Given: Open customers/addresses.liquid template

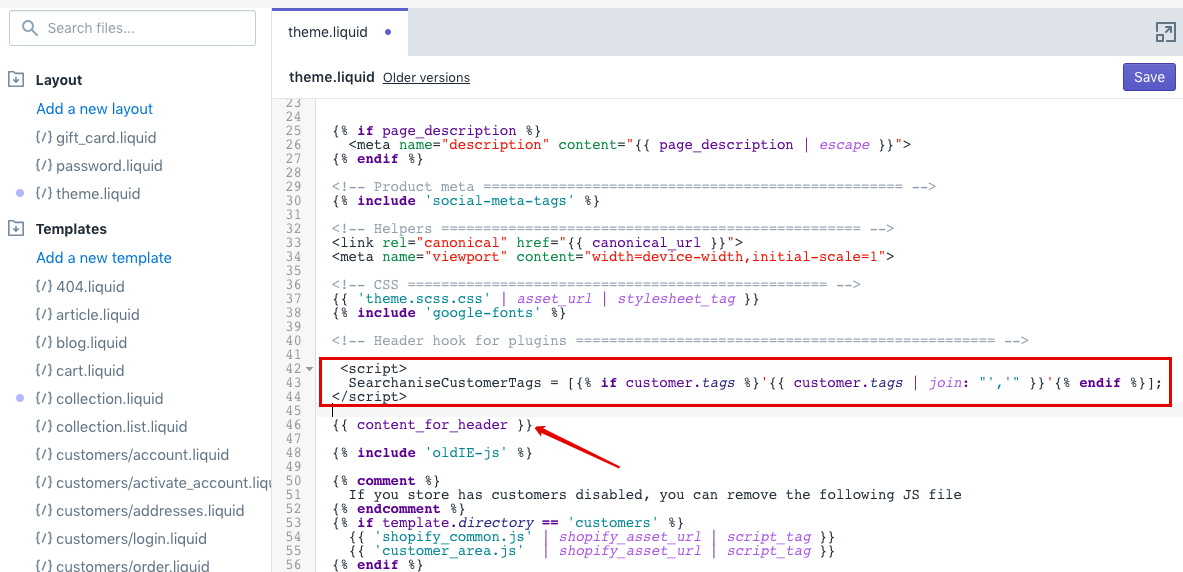Looking at the screenshot, I should [x=150, y=510].
